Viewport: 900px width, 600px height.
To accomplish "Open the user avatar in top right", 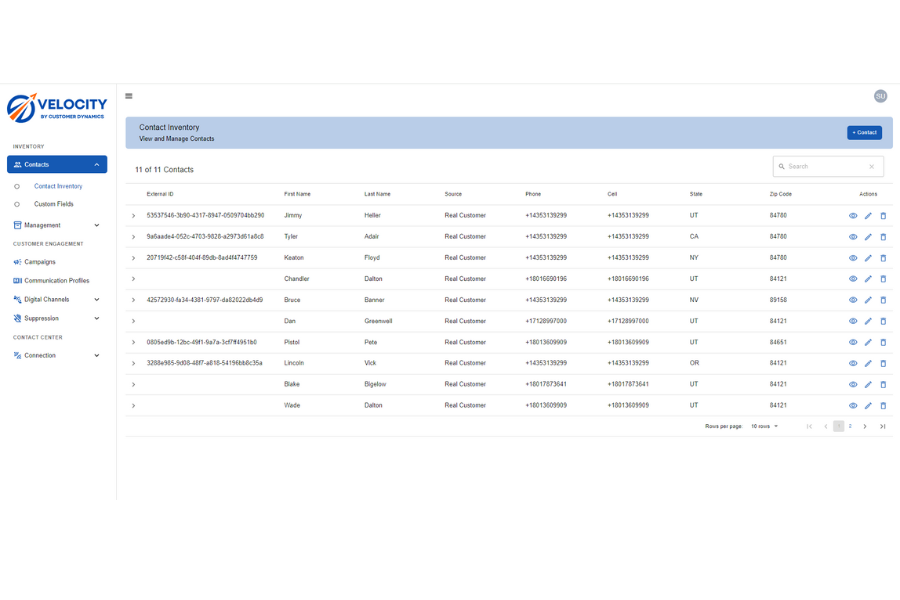I will click(880, 96).
